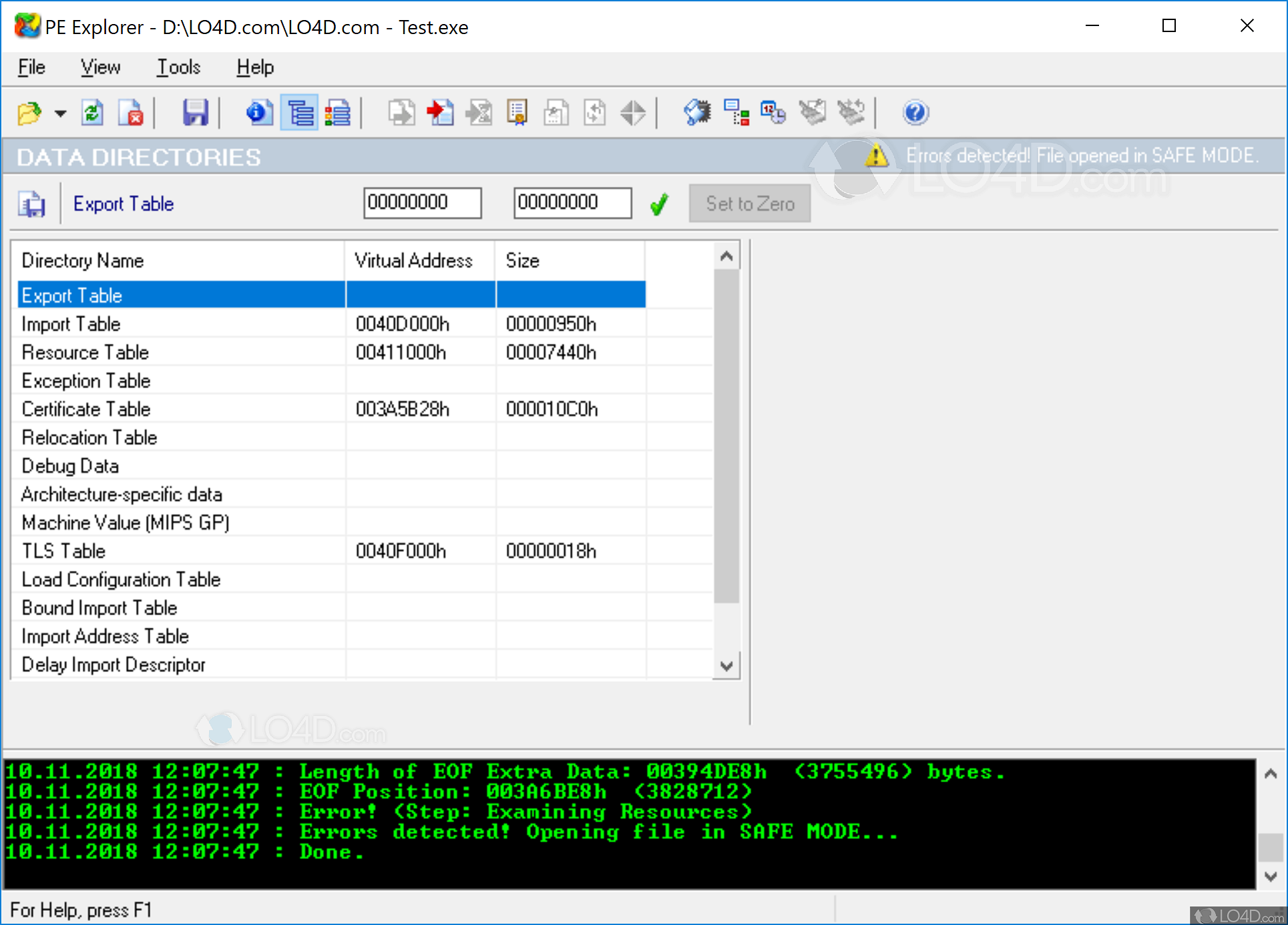Toggle the Section Headers view button
The height and width of the screenshot is (925, 1288).
point(338,113)
